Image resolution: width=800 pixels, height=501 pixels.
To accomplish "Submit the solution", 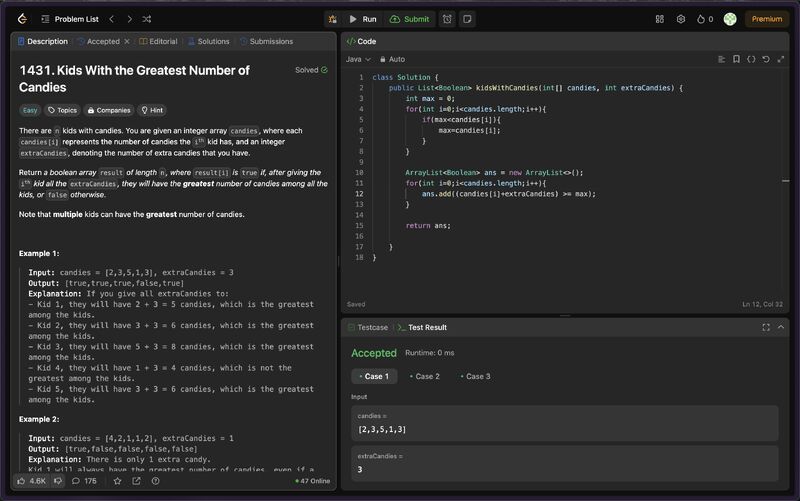I will coord(409,19).
